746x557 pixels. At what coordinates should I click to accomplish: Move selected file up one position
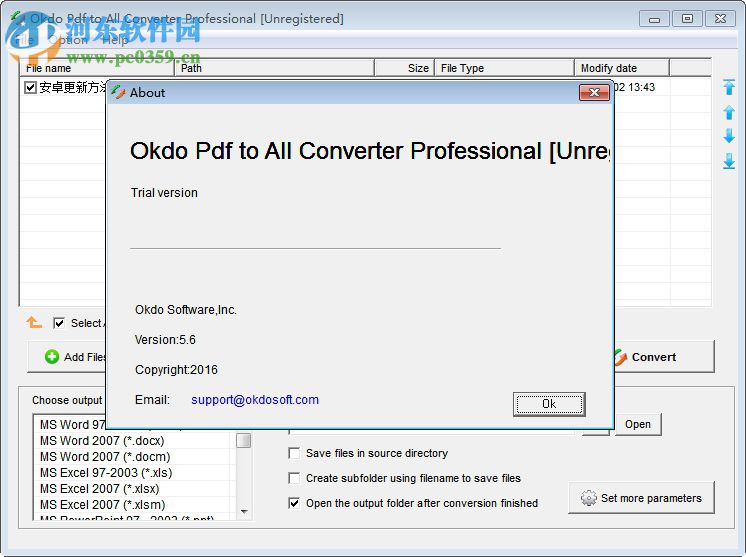coord(729,113)
